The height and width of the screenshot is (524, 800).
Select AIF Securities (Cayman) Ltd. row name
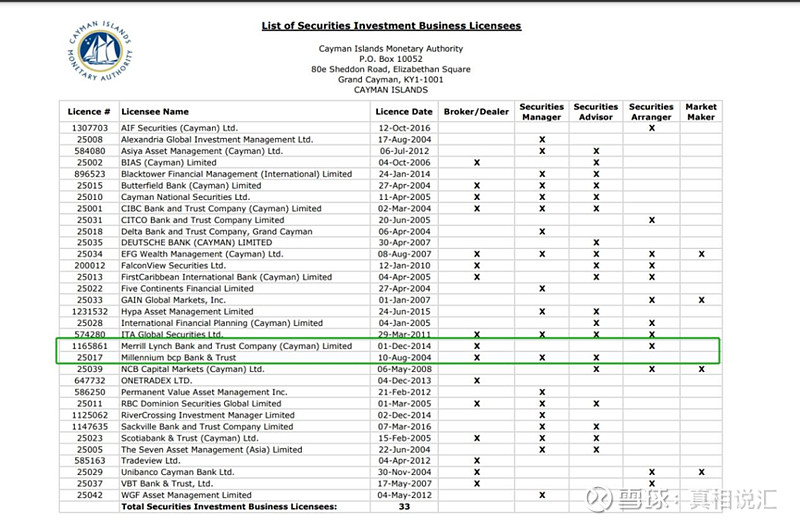click(179, 128)
